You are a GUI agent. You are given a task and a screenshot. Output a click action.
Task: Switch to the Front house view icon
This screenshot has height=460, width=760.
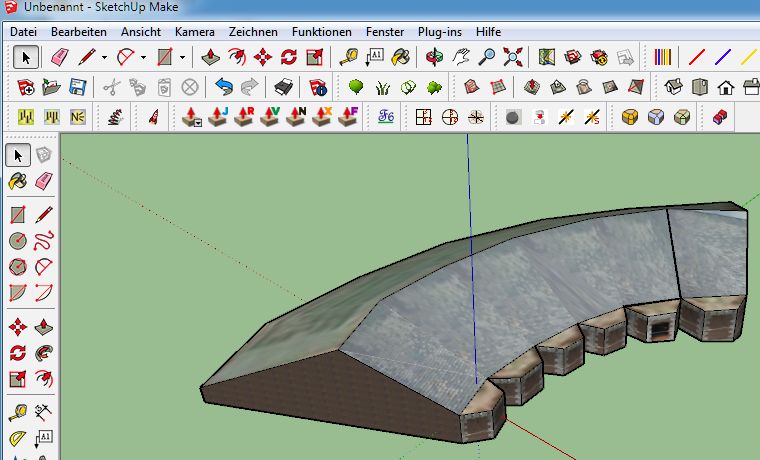click(x=725, y=87)
